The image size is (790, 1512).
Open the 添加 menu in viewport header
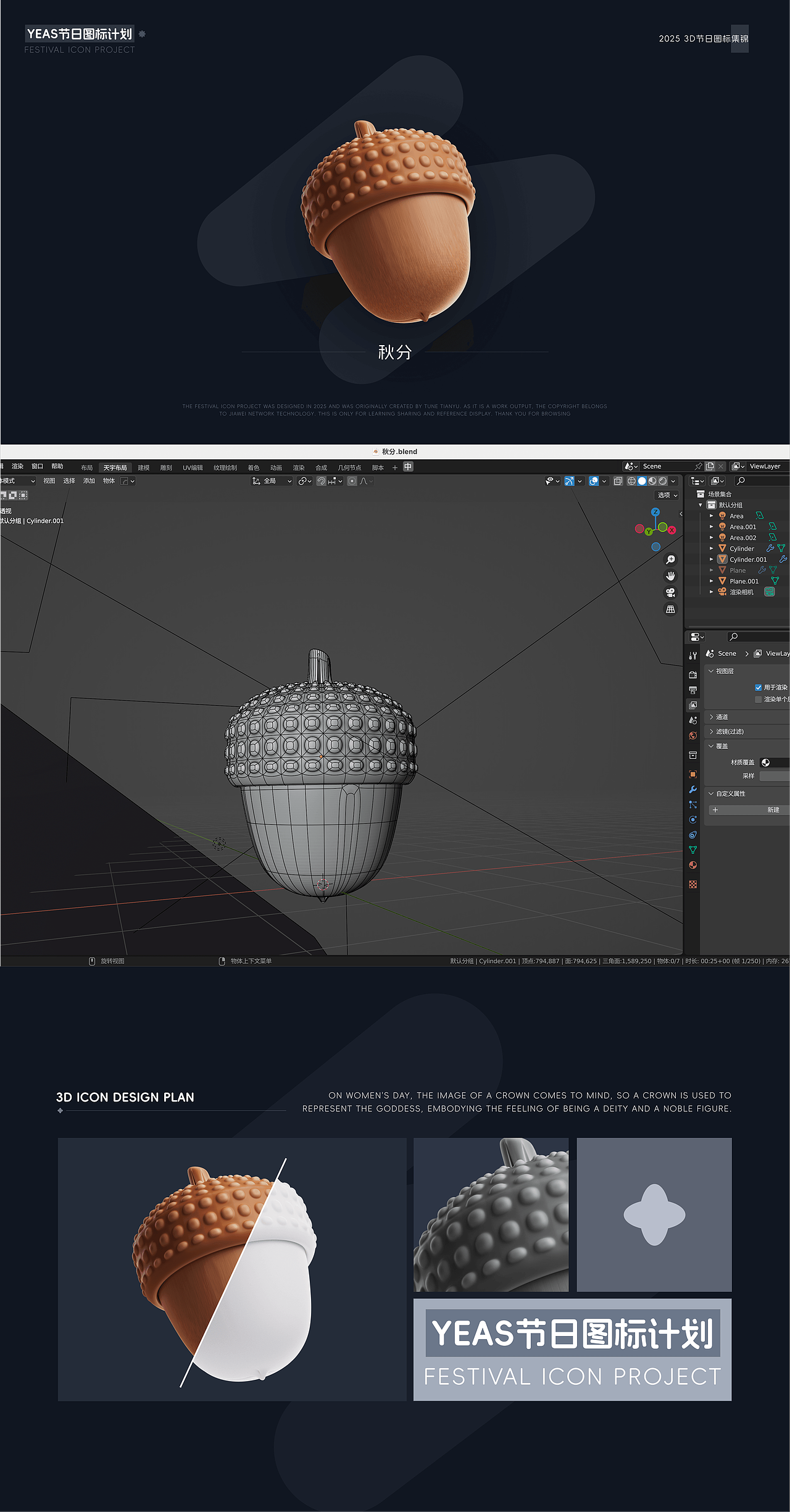point(89,481)
